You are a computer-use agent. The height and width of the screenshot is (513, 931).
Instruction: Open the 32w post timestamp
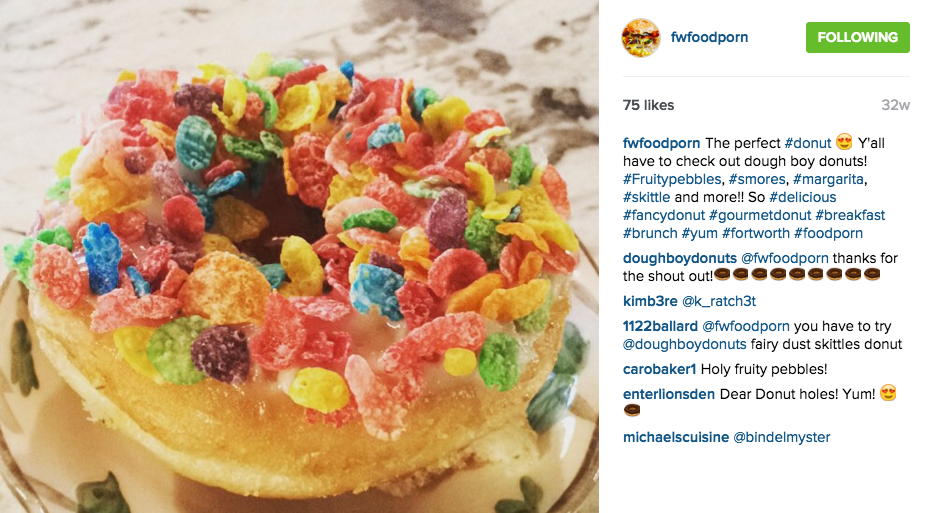coord(895,105)
